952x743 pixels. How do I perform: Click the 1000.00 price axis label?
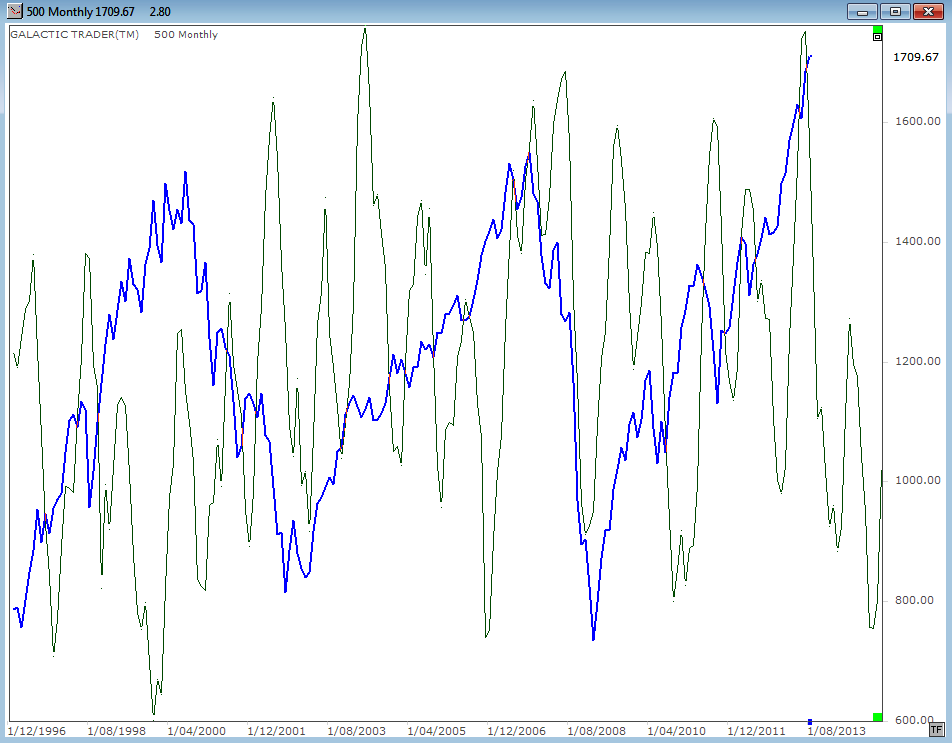coord(917,481)
